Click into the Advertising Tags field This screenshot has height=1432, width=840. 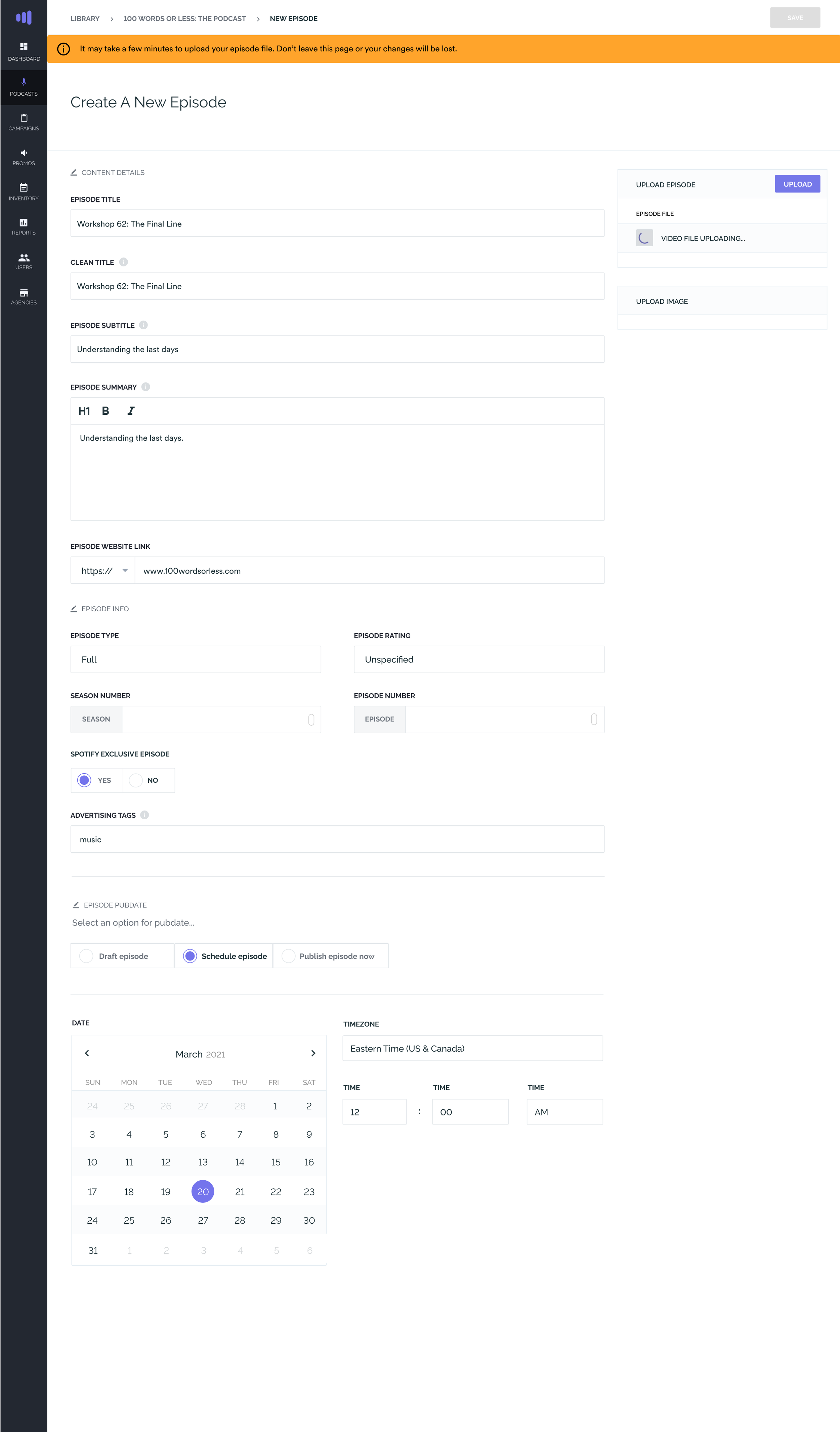337,839
